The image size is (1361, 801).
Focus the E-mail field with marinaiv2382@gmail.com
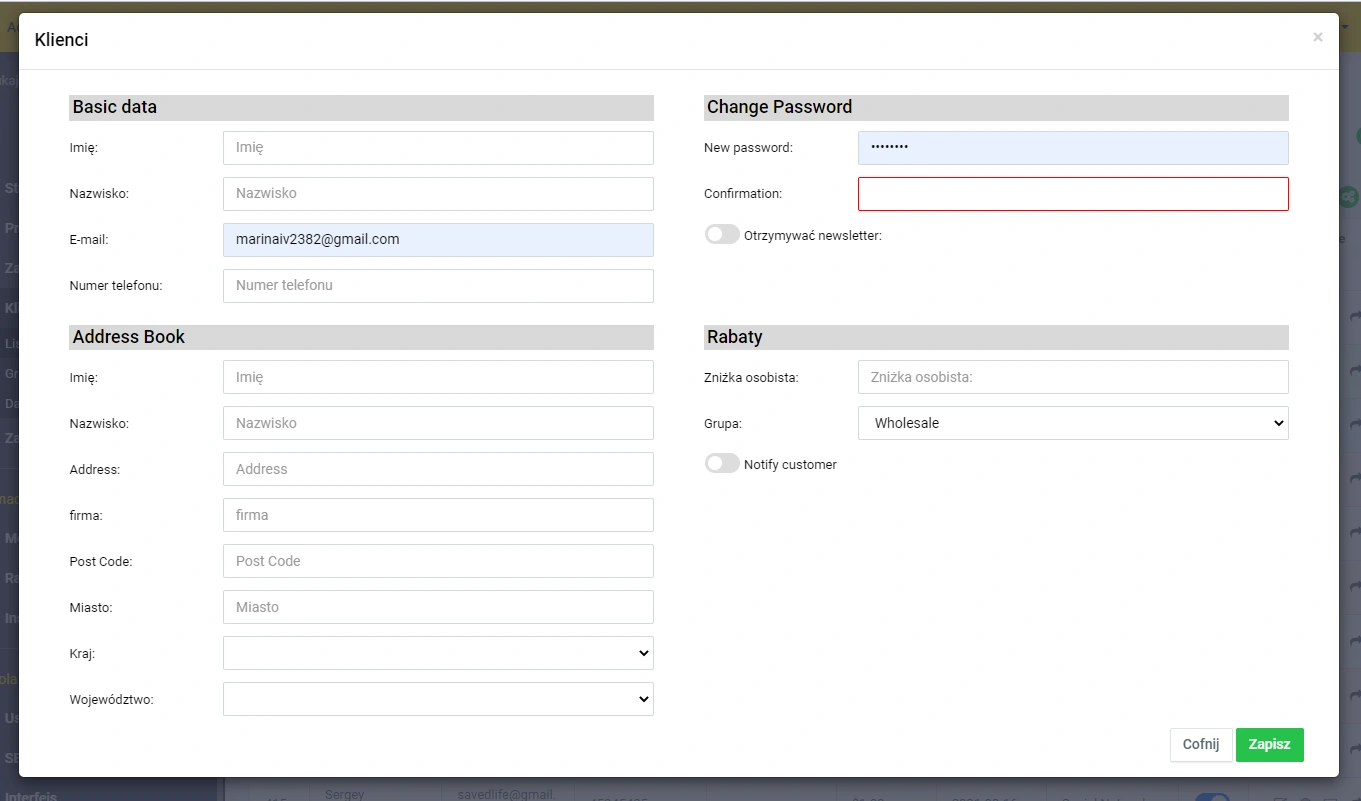point(438,240)
